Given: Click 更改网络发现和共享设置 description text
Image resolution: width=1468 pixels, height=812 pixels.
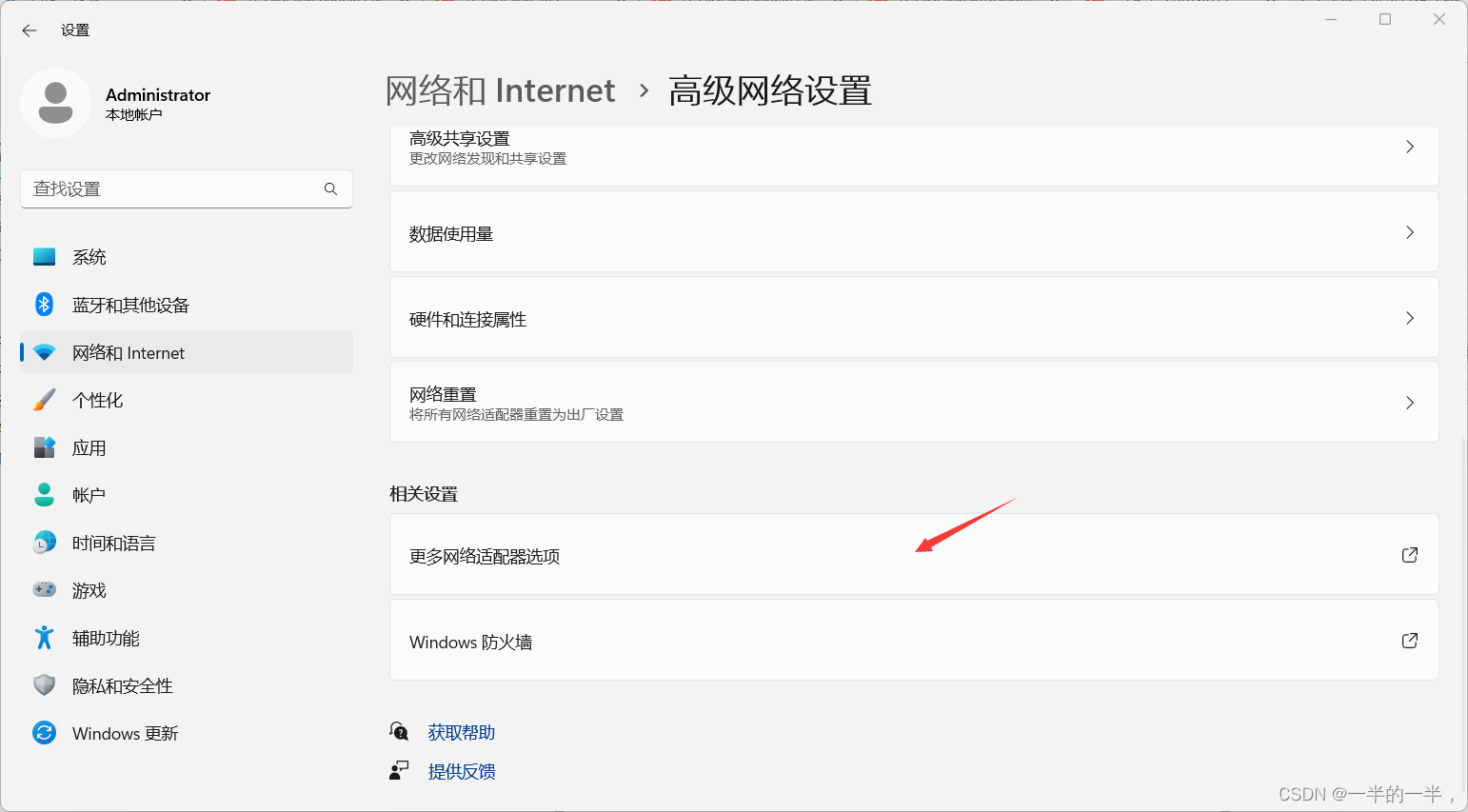Looking at the screenshot, I should [488, 159].
